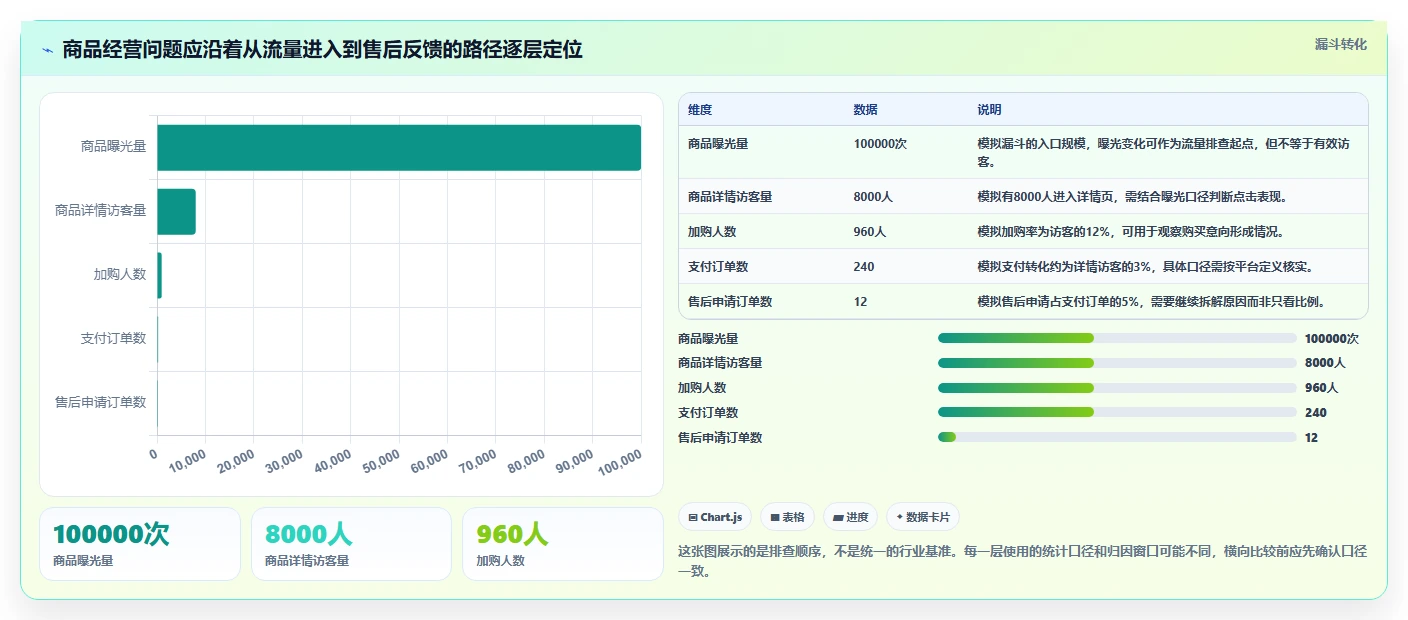Select the 数据卡片 chip

pos(922,517)
